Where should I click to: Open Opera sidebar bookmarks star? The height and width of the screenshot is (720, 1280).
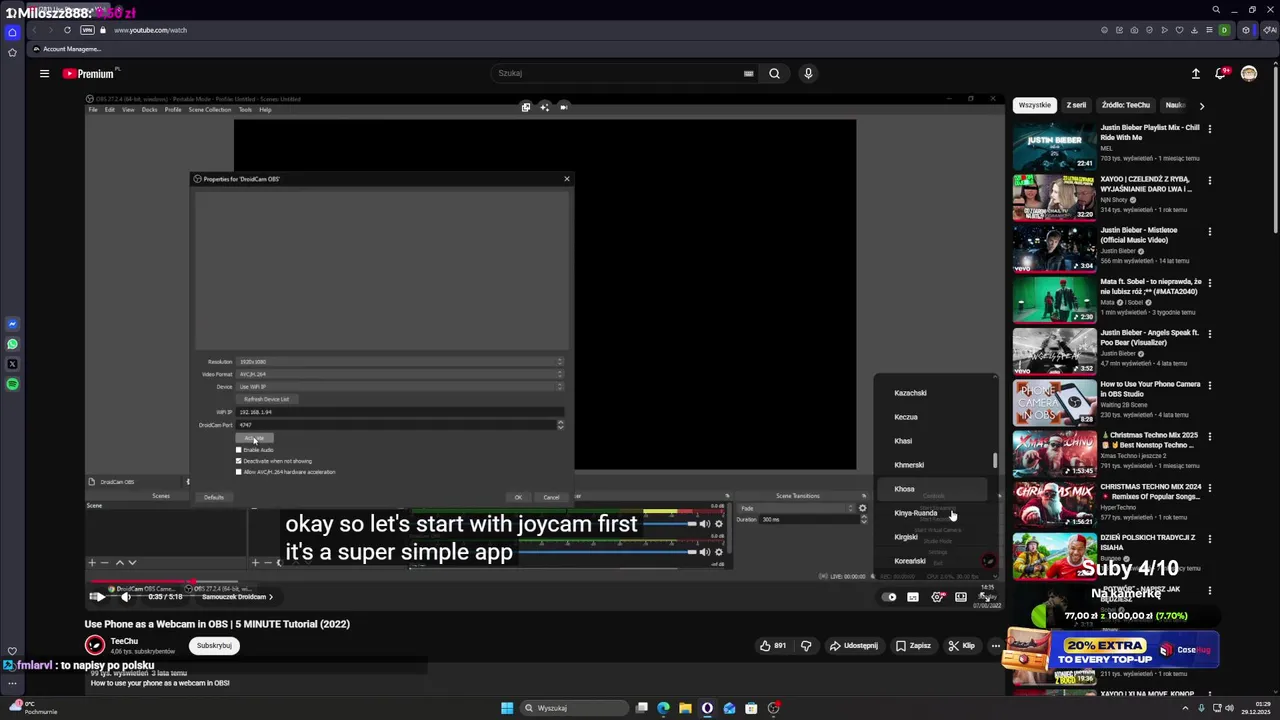(12, 52)
